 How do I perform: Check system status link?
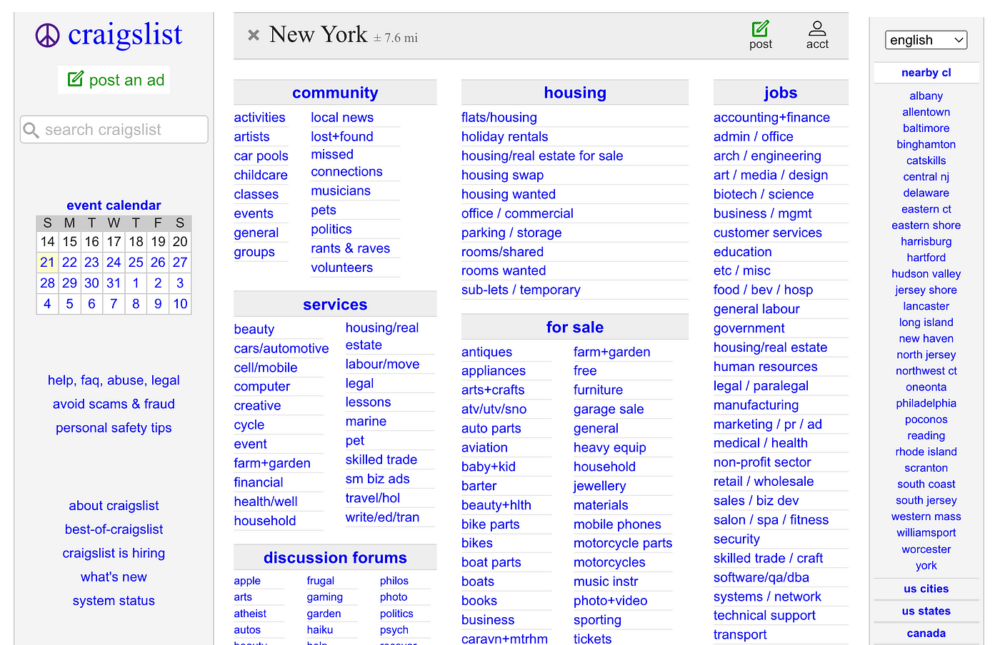click(x=114, y=600)
